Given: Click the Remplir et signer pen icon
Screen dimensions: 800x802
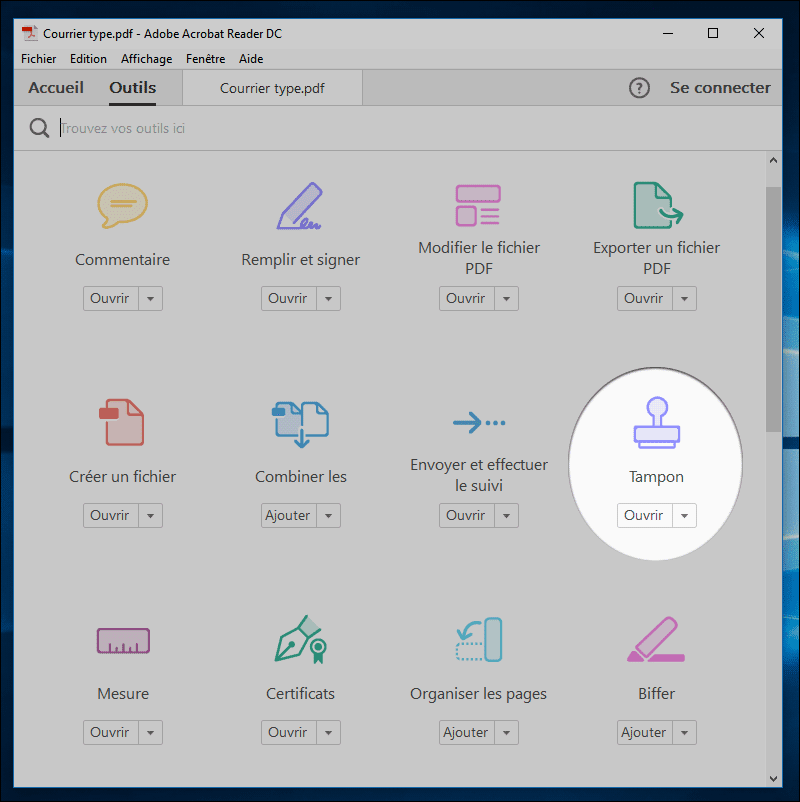Looking at the screenshot, I should pyautogui.click(x=300, y=206).
